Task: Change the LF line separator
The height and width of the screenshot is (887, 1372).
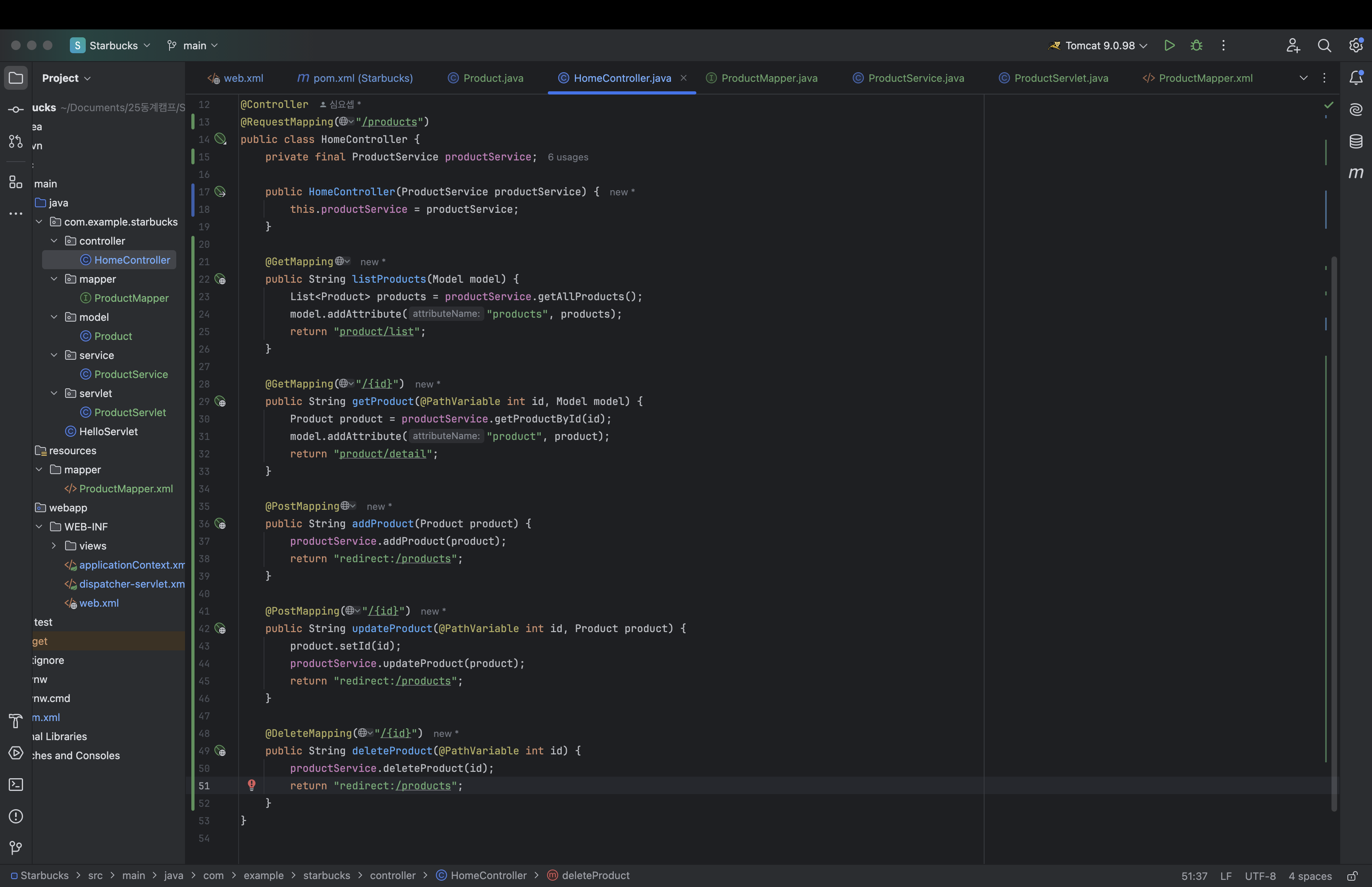Action: (1226, 875)
